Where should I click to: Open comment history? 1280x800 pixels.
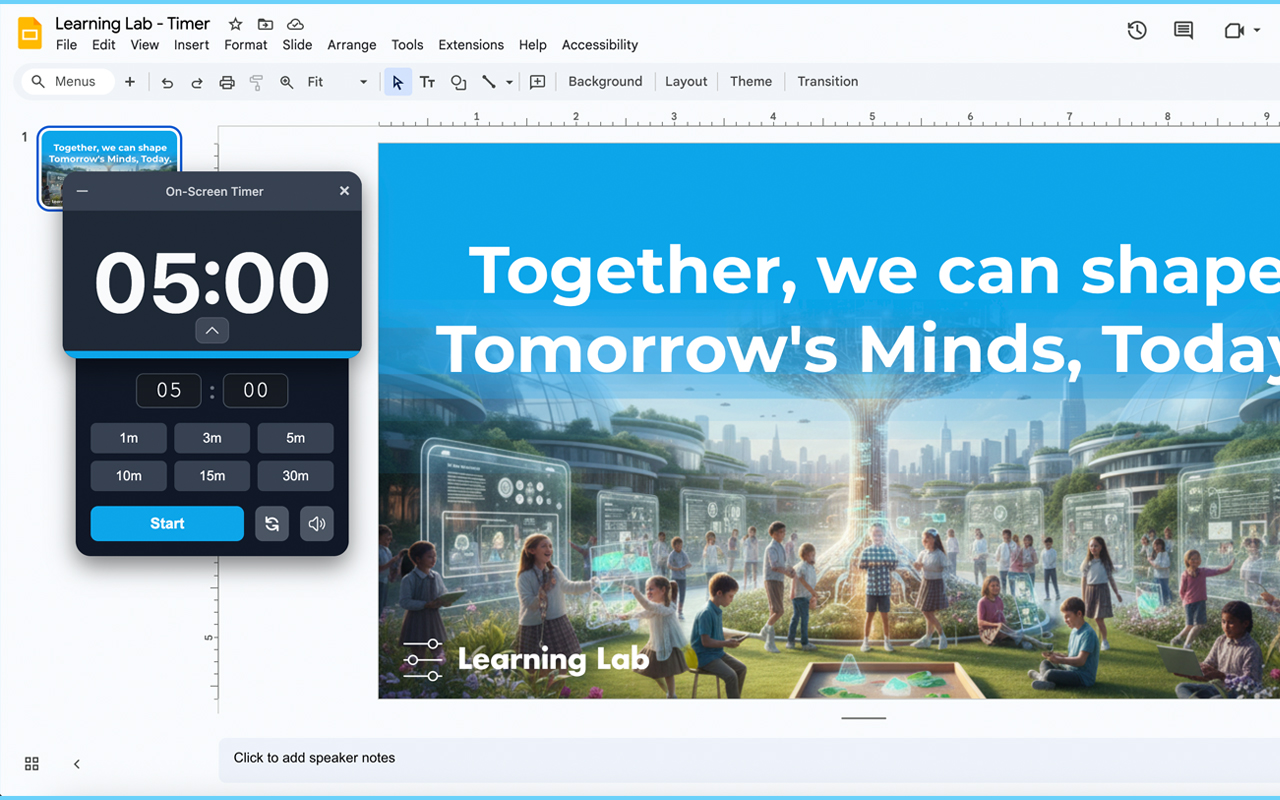tap(1183, 30)
